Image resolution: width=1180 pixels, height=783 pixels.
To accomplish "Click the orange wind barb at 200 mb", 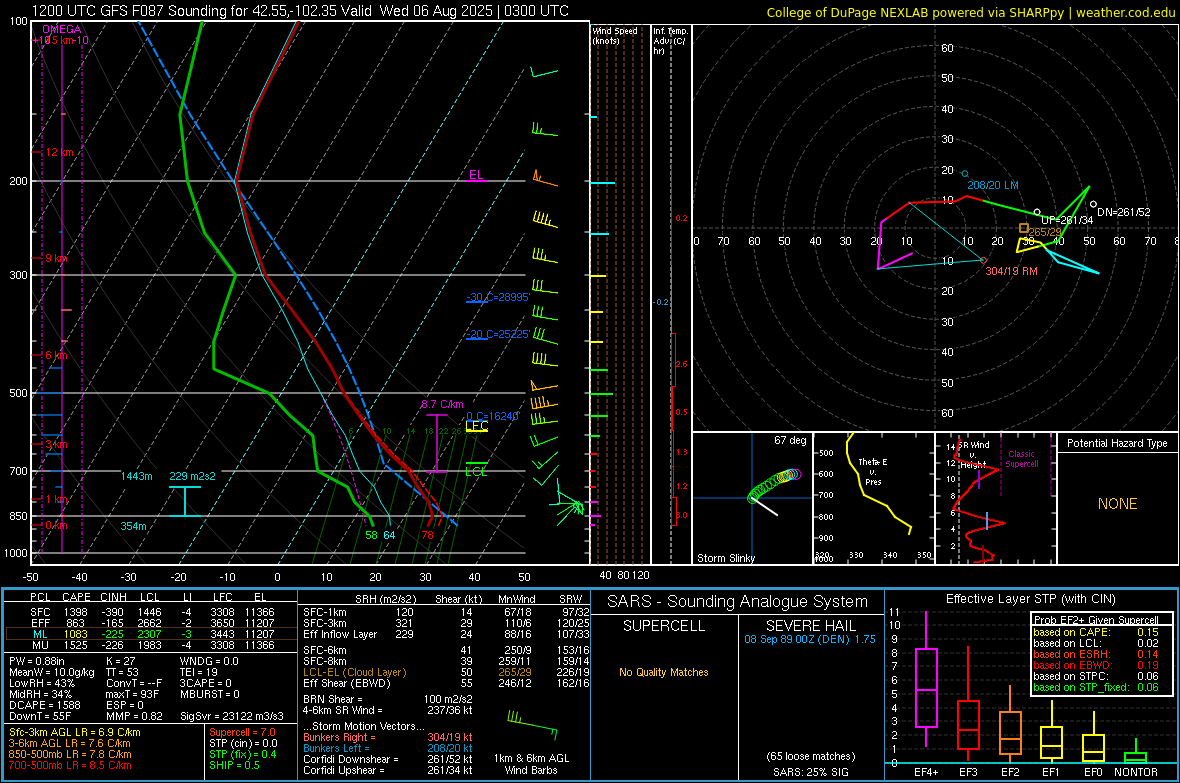I will [x=545, y=178].
